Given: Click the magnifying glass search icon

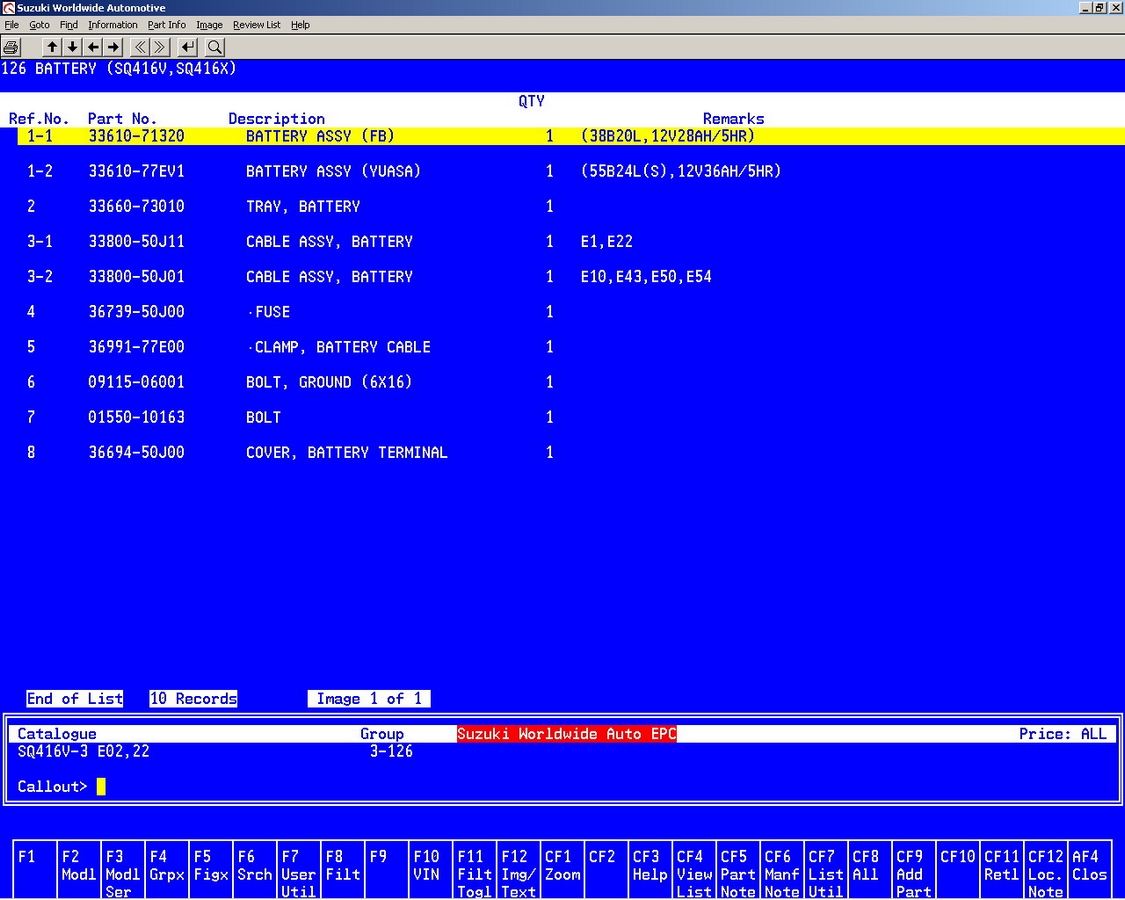Looking at the screenshot, I should click(215, 47).
